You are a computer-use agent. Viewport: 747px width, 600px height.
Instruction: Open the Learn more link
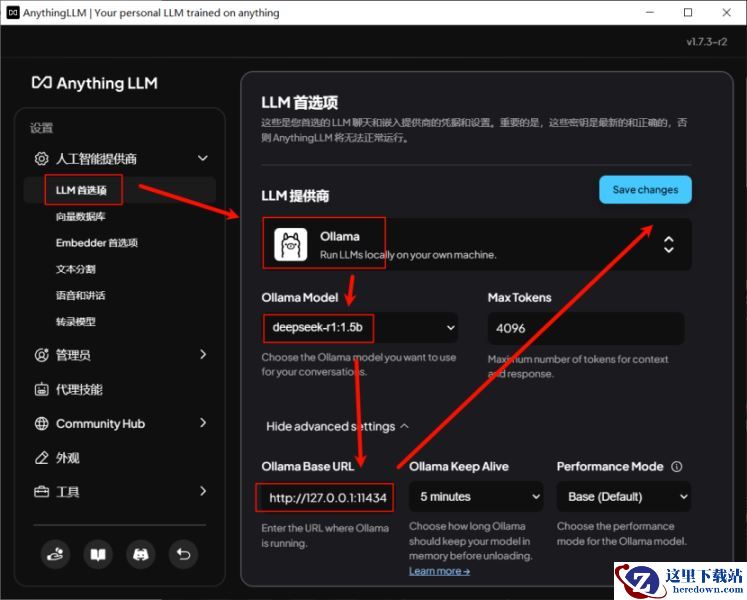pos(439,571)
